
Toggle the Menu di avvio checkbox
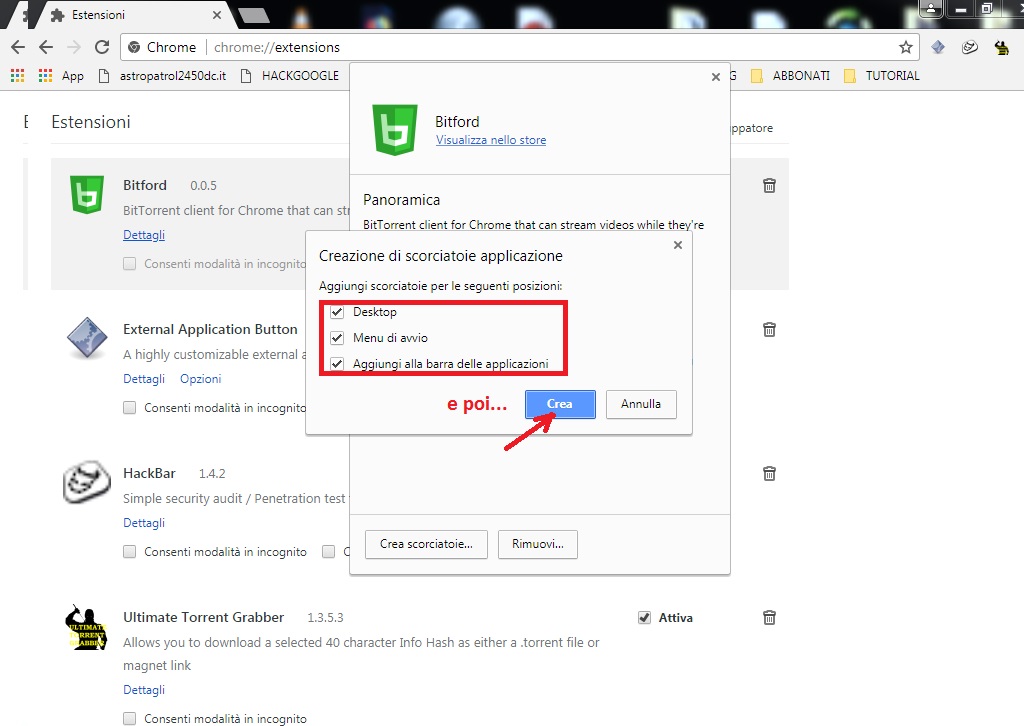337,338
